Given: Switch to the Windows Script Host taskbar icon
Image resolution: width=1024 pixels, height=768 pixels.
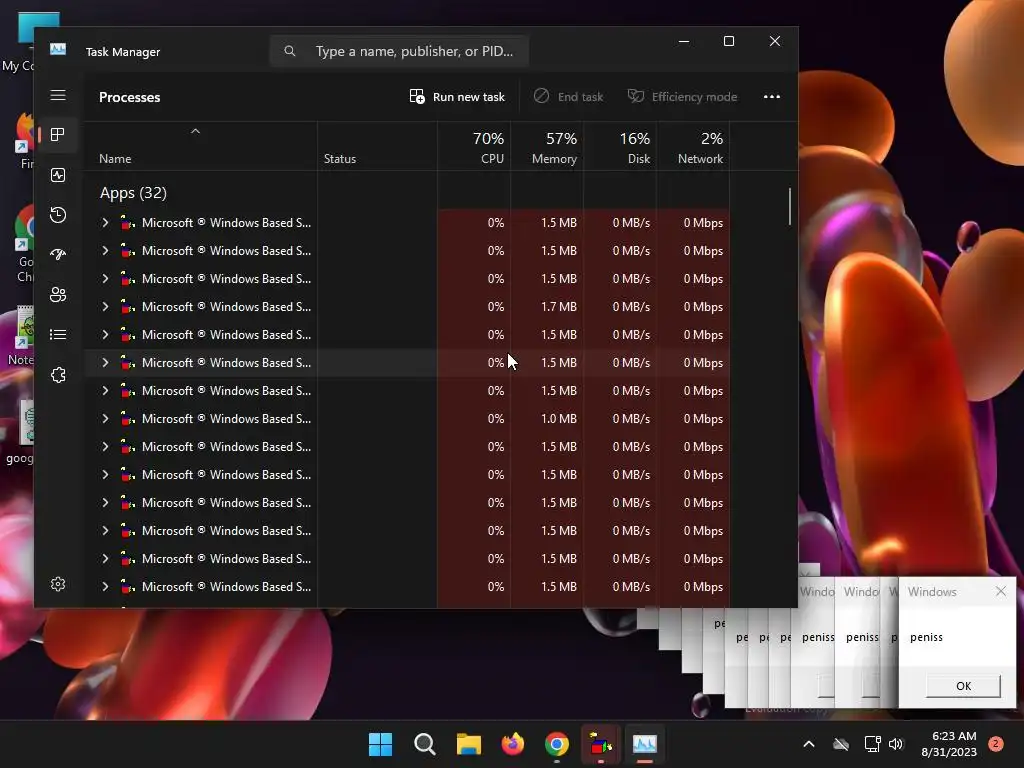Looking at the screenshot, I should [x=600, y=744].
